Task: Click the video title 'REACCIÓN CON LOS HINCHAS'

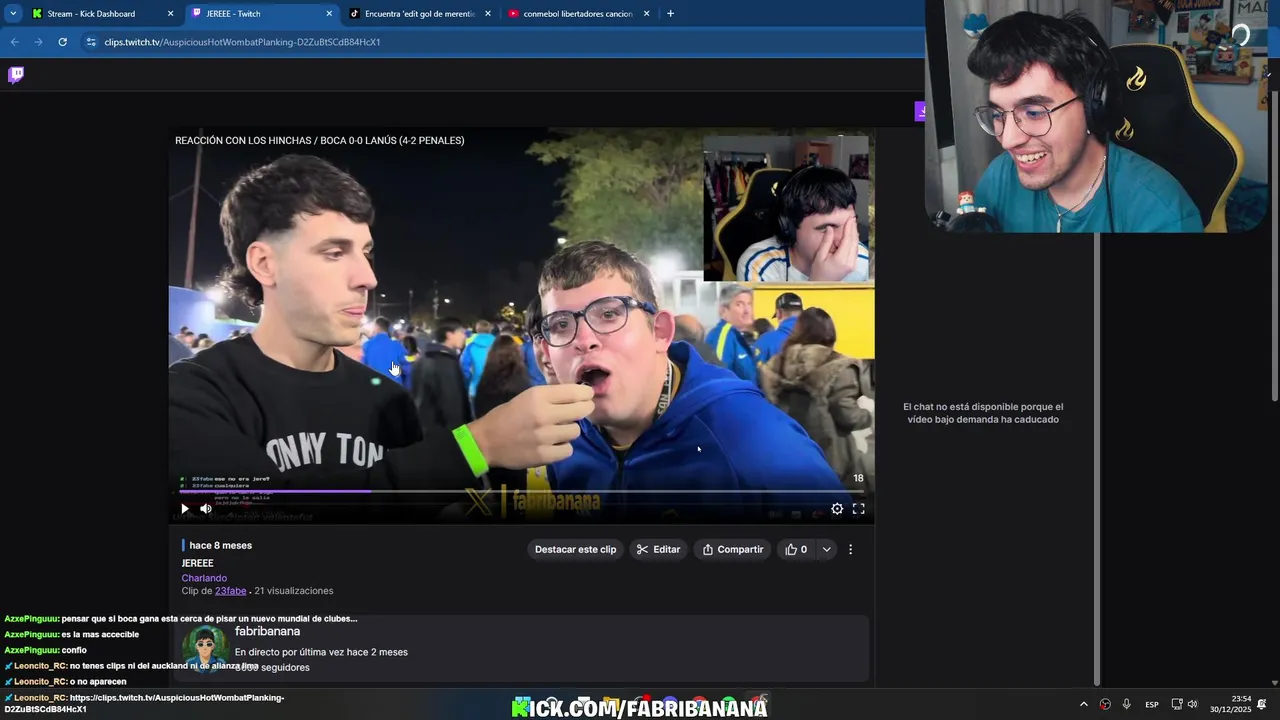Action: pyautogui.click(x=320, y=141)
